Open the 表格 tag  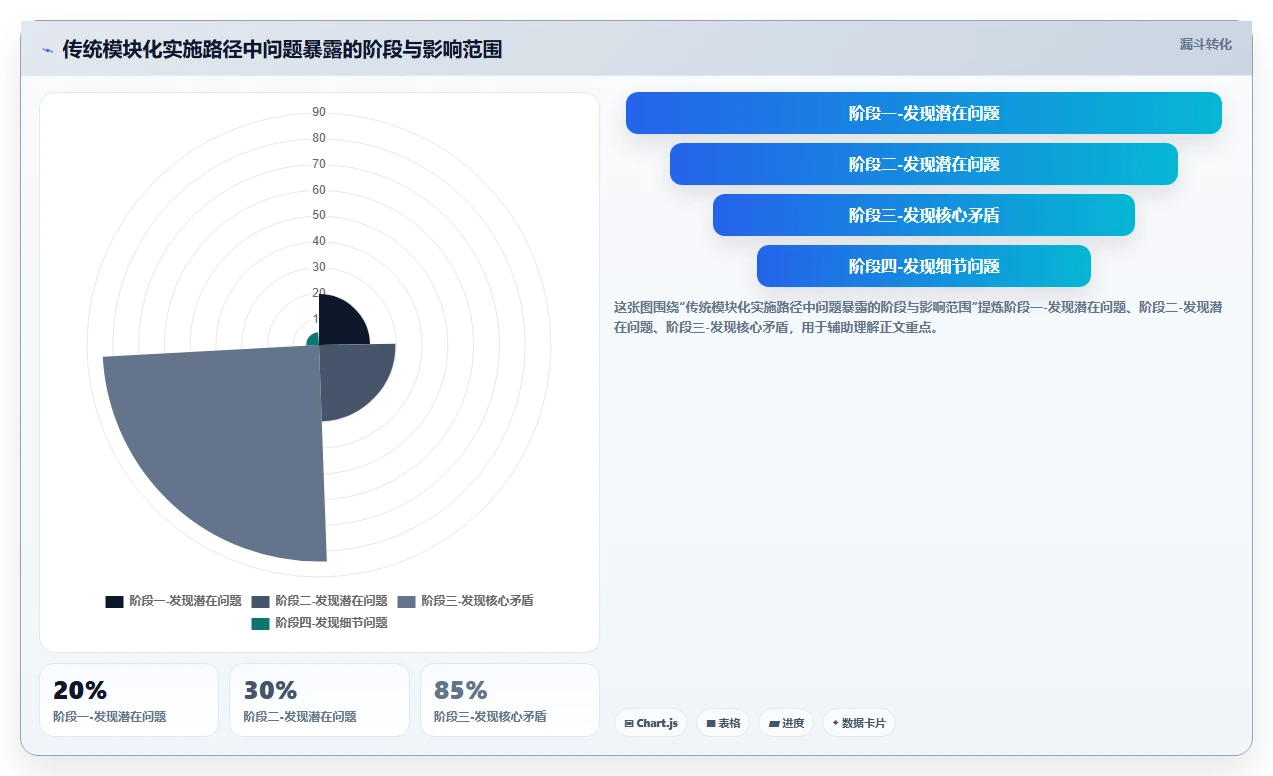pos(724,723)
